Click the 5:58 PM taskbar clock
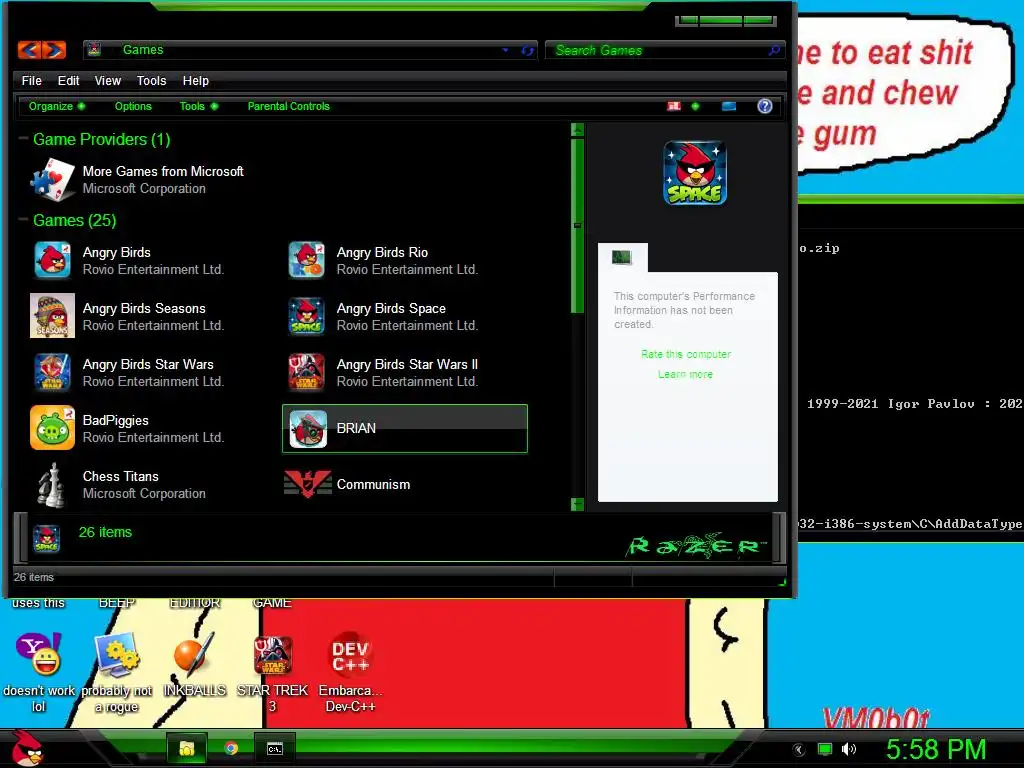The image size is (1024, 768). [936, 749]
